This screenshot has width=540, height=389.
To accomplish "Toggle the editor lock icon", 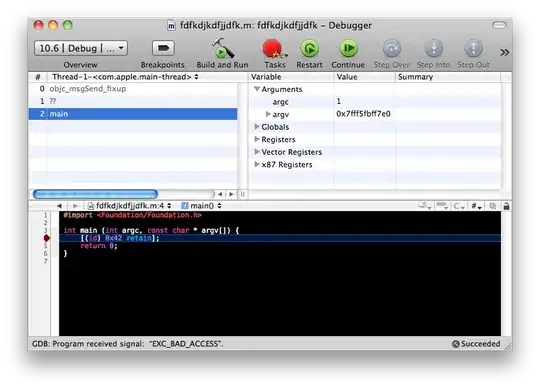I will (506, 206).
